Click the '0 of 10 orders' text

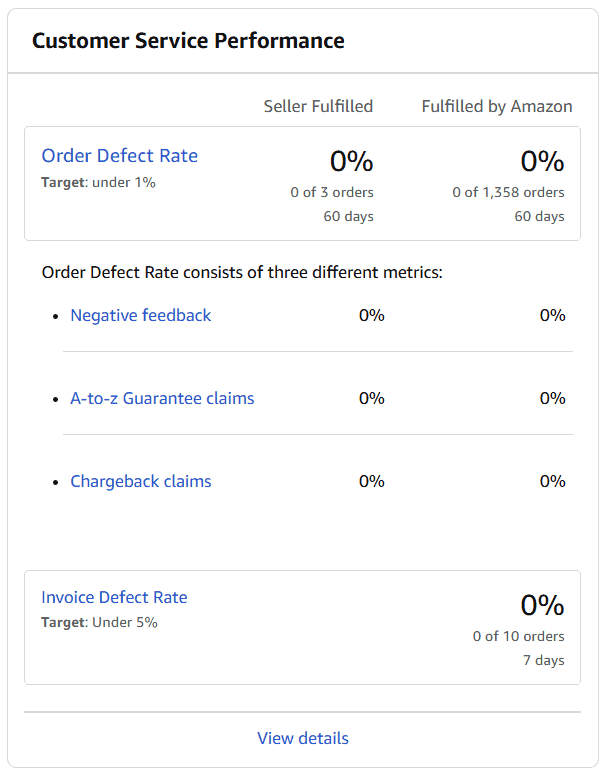click(518, 636)
